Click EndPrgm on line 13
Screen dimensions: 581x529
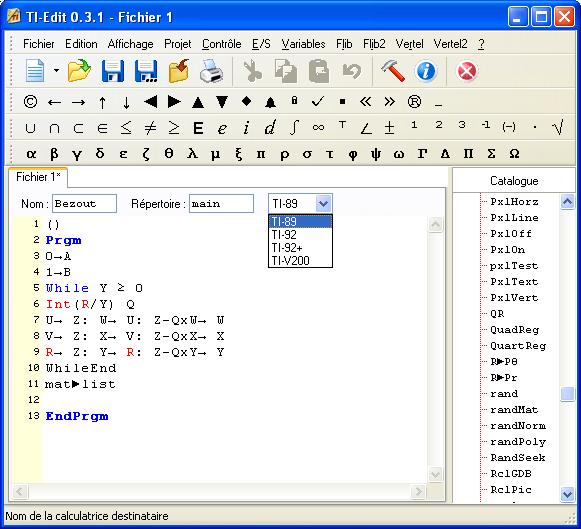tap(77, 416)
